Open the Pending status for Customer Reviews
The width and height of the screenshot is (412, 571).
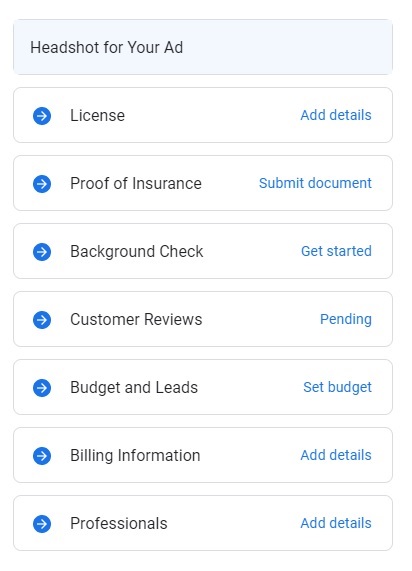(346, 319)
